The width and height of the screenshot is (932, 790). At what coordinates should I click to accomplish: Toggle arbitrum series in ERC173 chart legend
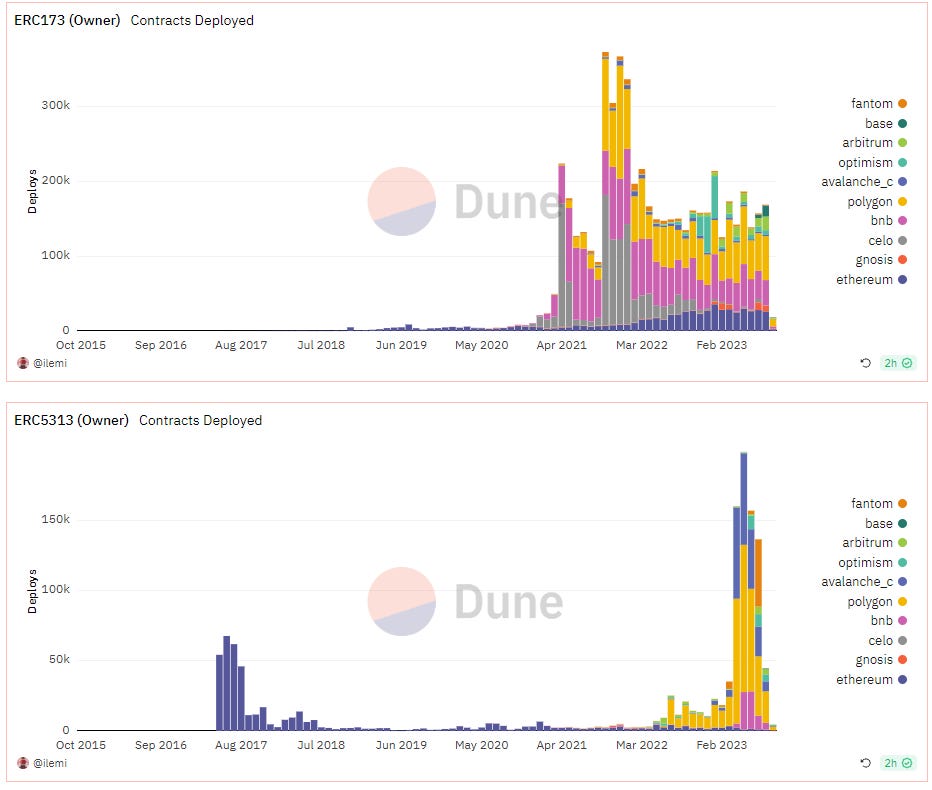(x=874, y=143)
